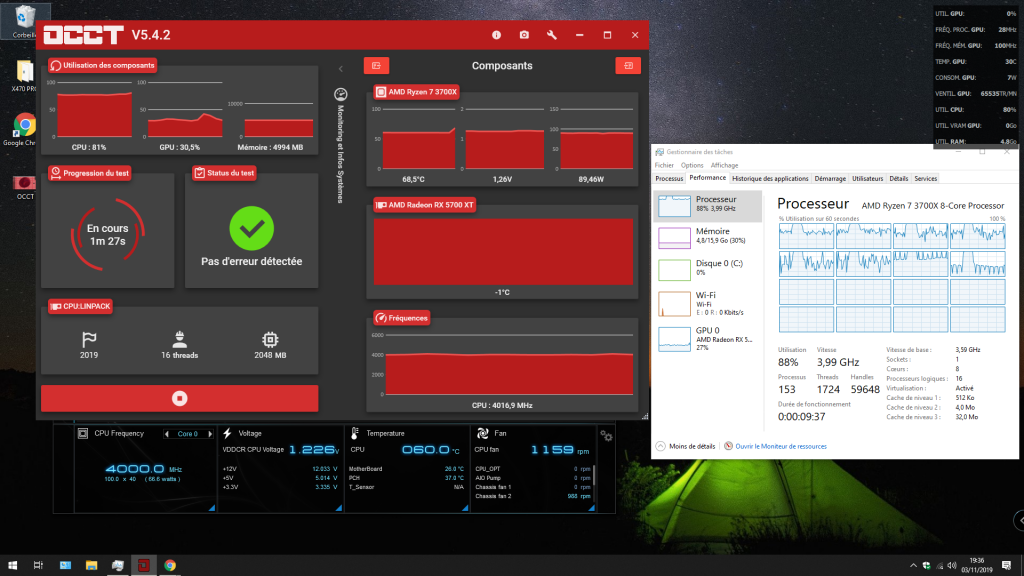The image size is (1024, 576).
Task: Click the CPU Frequency panel icon
Action: [x=83, y=433]
